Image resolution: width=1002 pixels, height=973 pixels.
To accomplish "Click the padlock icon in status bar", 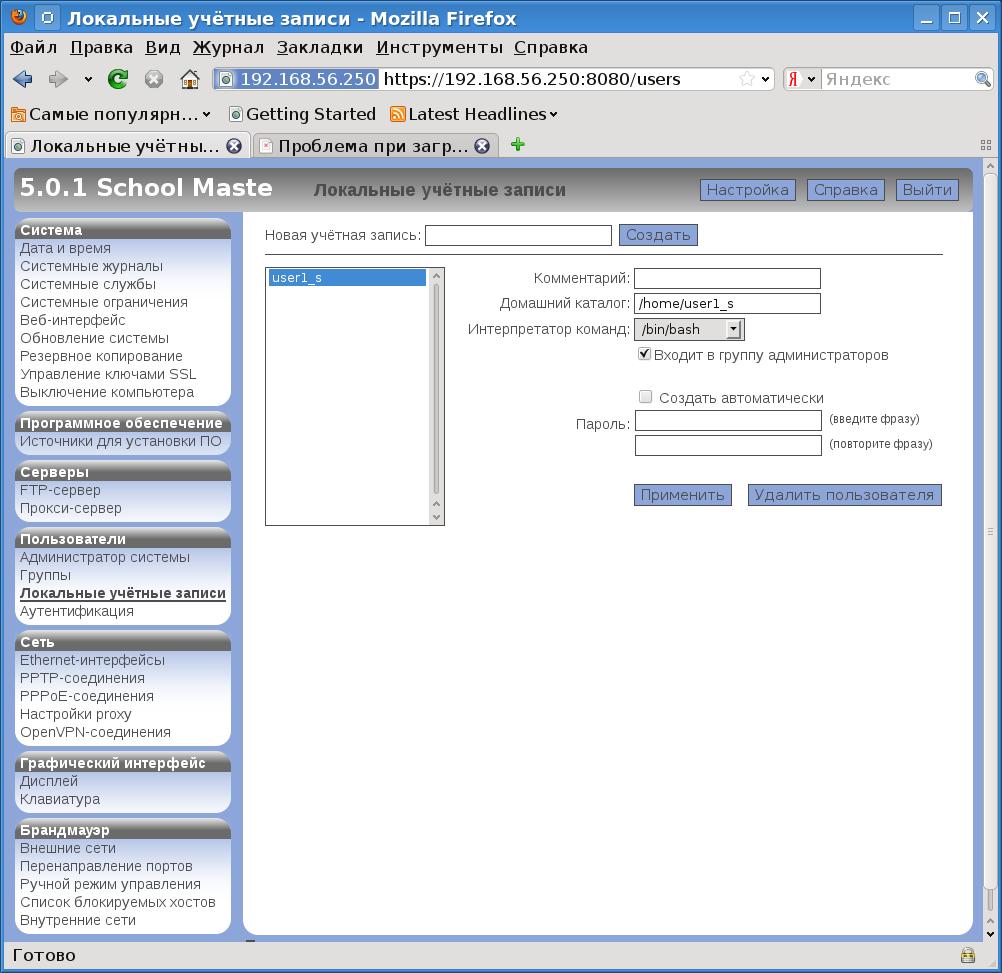I will pyautogui.click(x=967, y=955).
